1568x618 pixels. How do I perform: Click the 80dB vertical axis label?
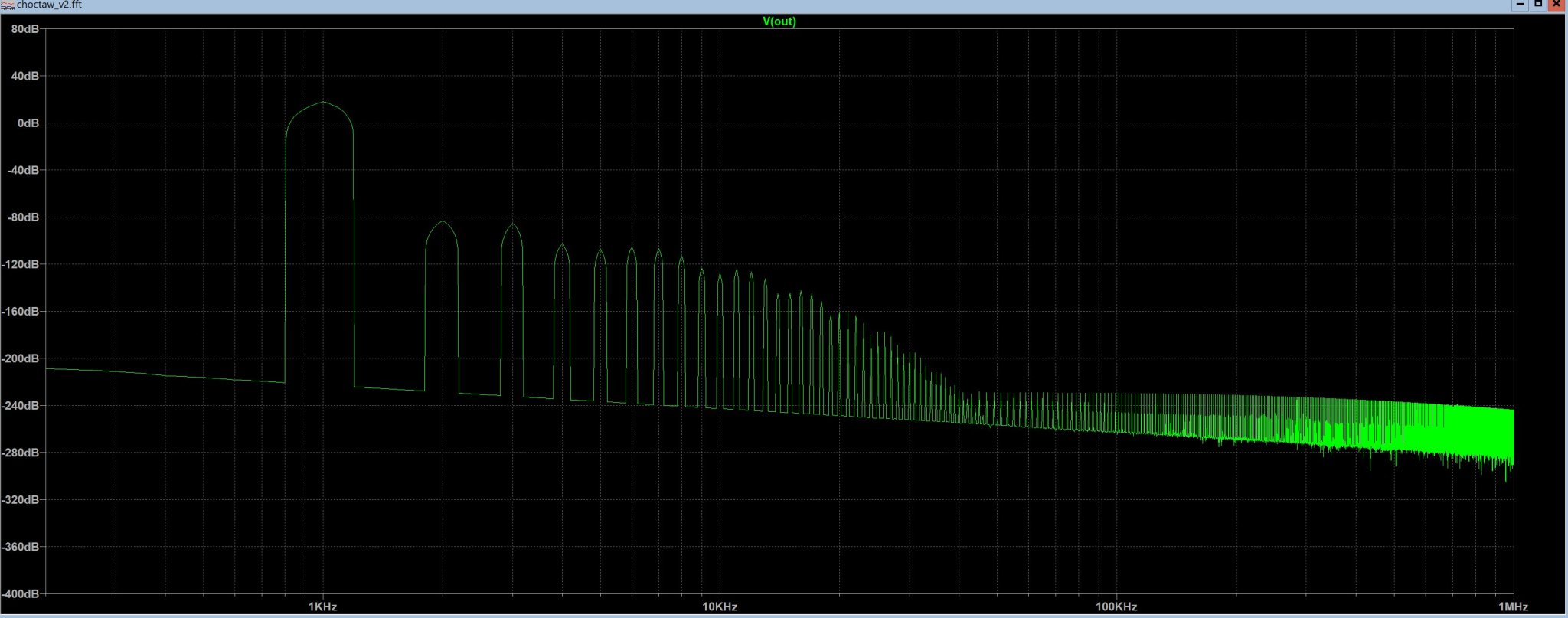[x=25, y=29]
